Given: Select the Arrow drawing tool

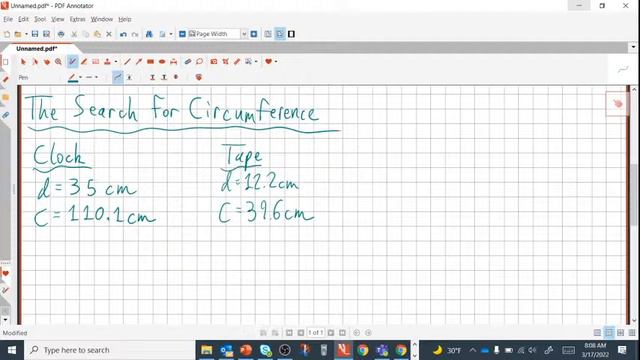Looking at the screenshot, I should 139,62.
